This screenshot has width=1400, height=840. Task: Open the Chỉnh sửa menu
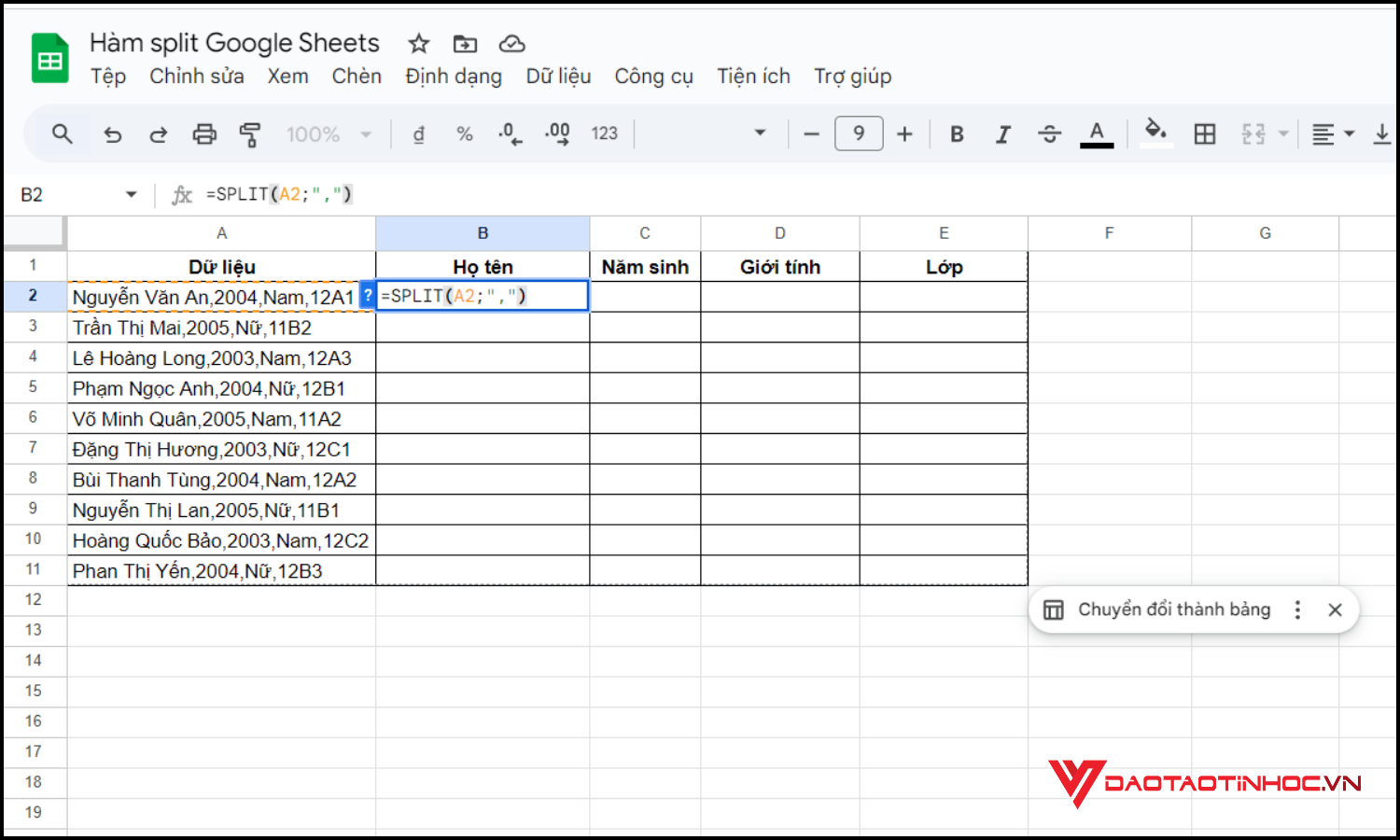(197, 77)
